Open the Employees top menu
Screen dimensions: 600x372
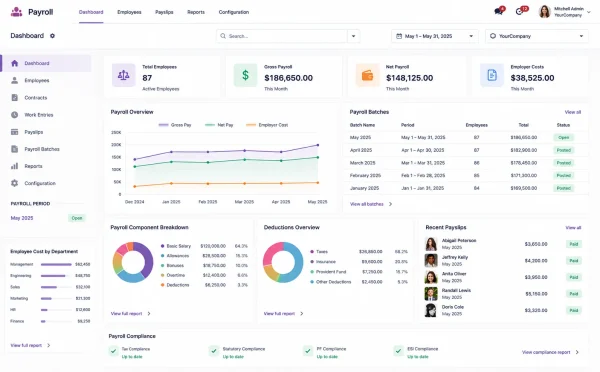click(x=129, y=12)
